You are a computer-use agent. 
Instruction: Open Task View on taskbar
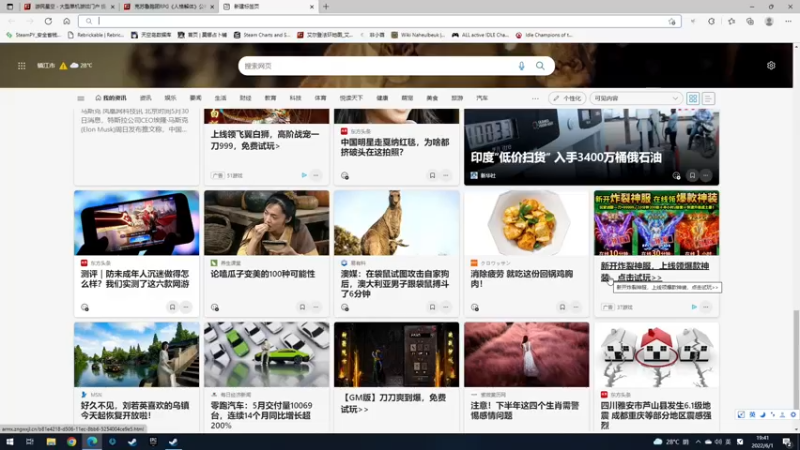(30, 442)
